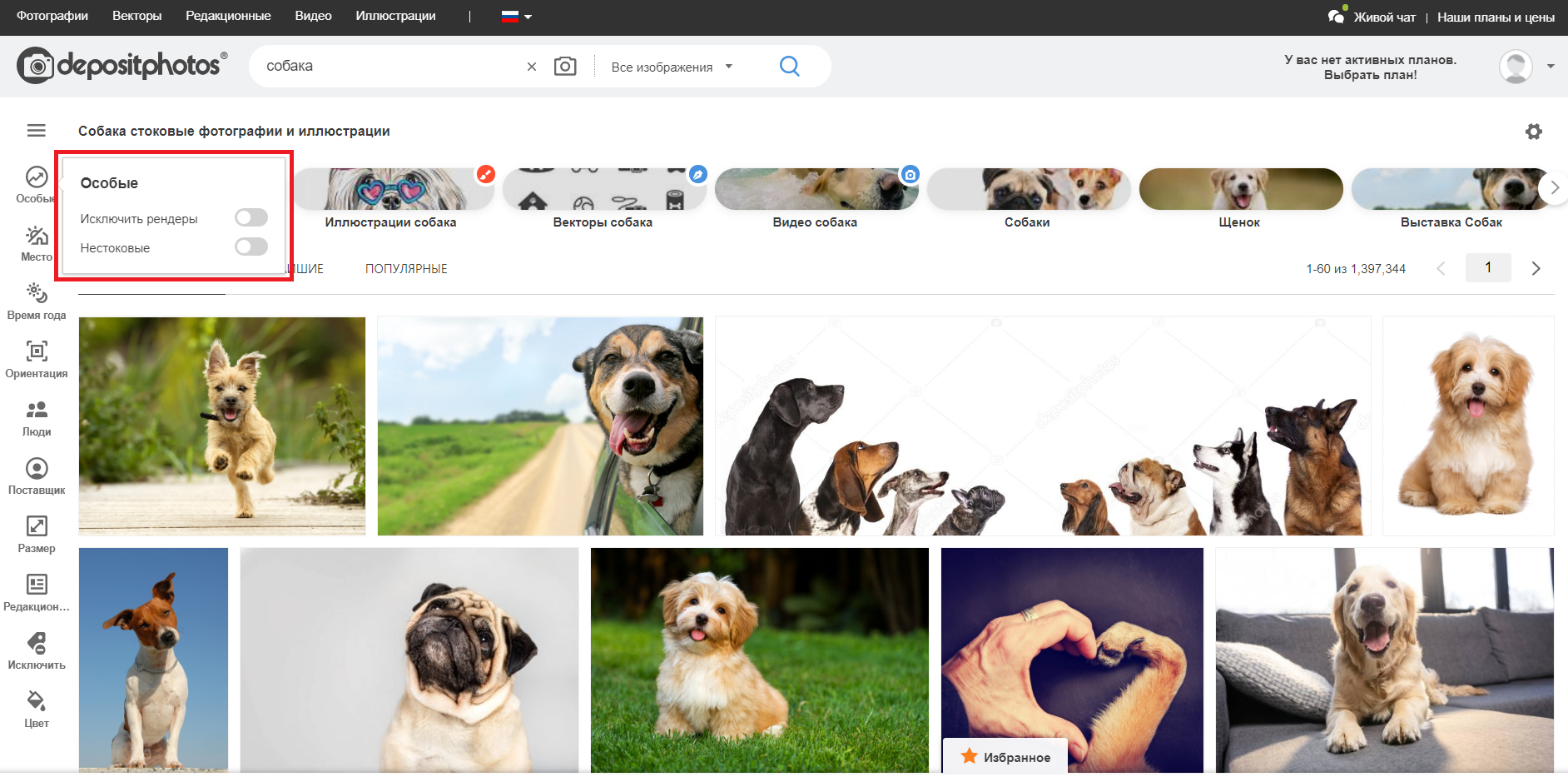Open the group of dogs photo
The width and height of the screenshot is (1568, 777).
[x=1043, y=426]
